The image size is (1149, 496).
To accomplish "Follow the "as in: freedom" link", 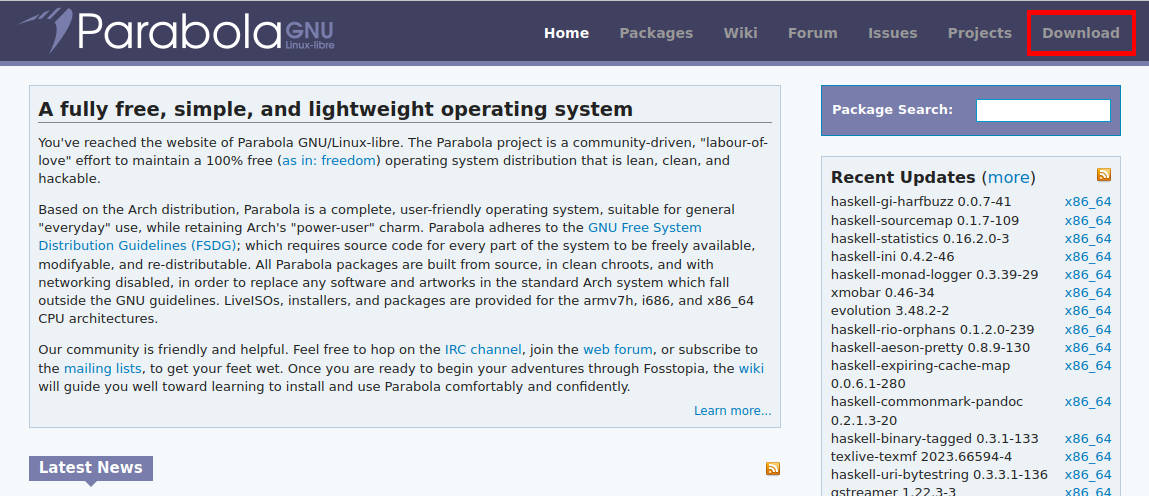I will 328,160.
